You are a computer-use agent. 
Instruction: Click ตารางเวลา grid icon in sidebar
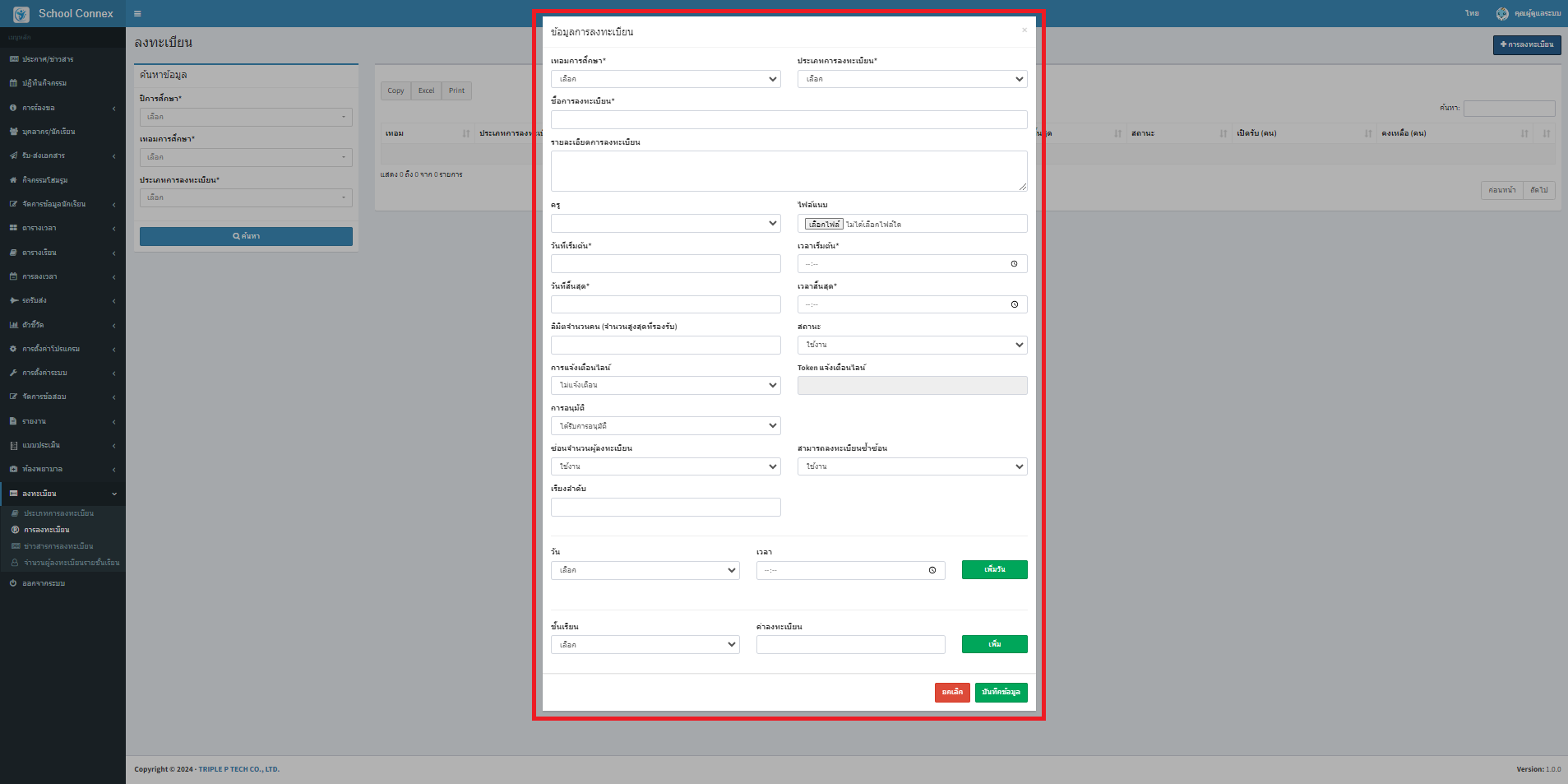point(13,228)
